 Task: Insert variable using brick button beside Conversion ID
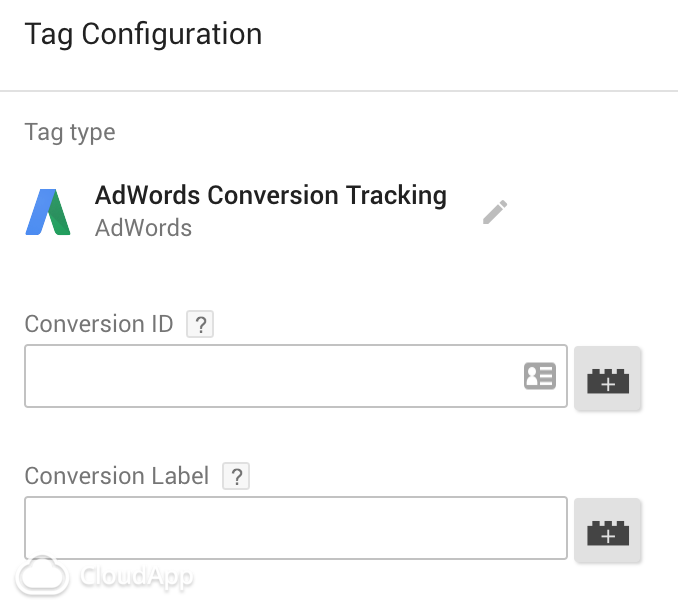pos(608,378)
